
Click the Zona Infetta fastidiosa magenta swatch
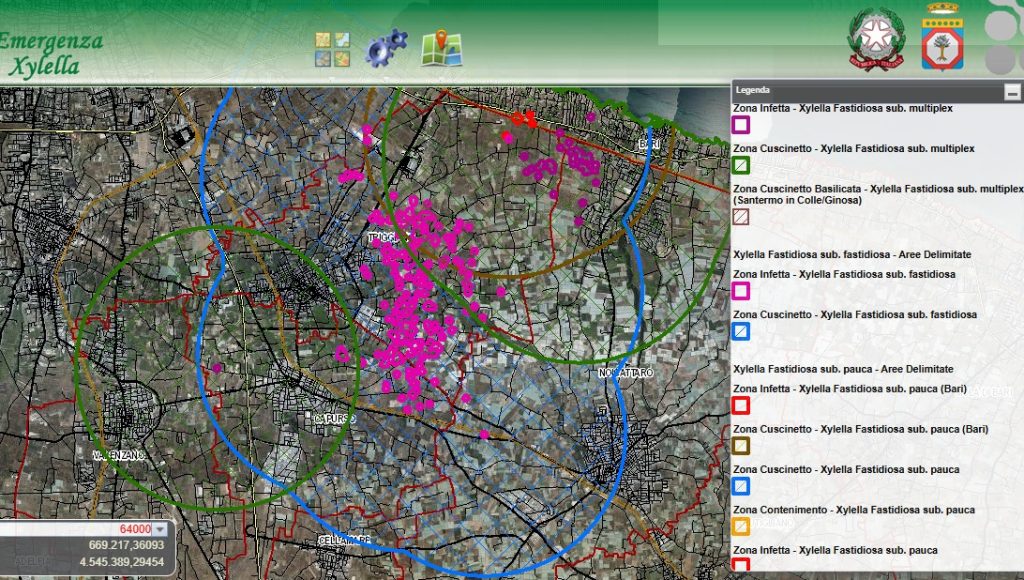tap(741, 291)
